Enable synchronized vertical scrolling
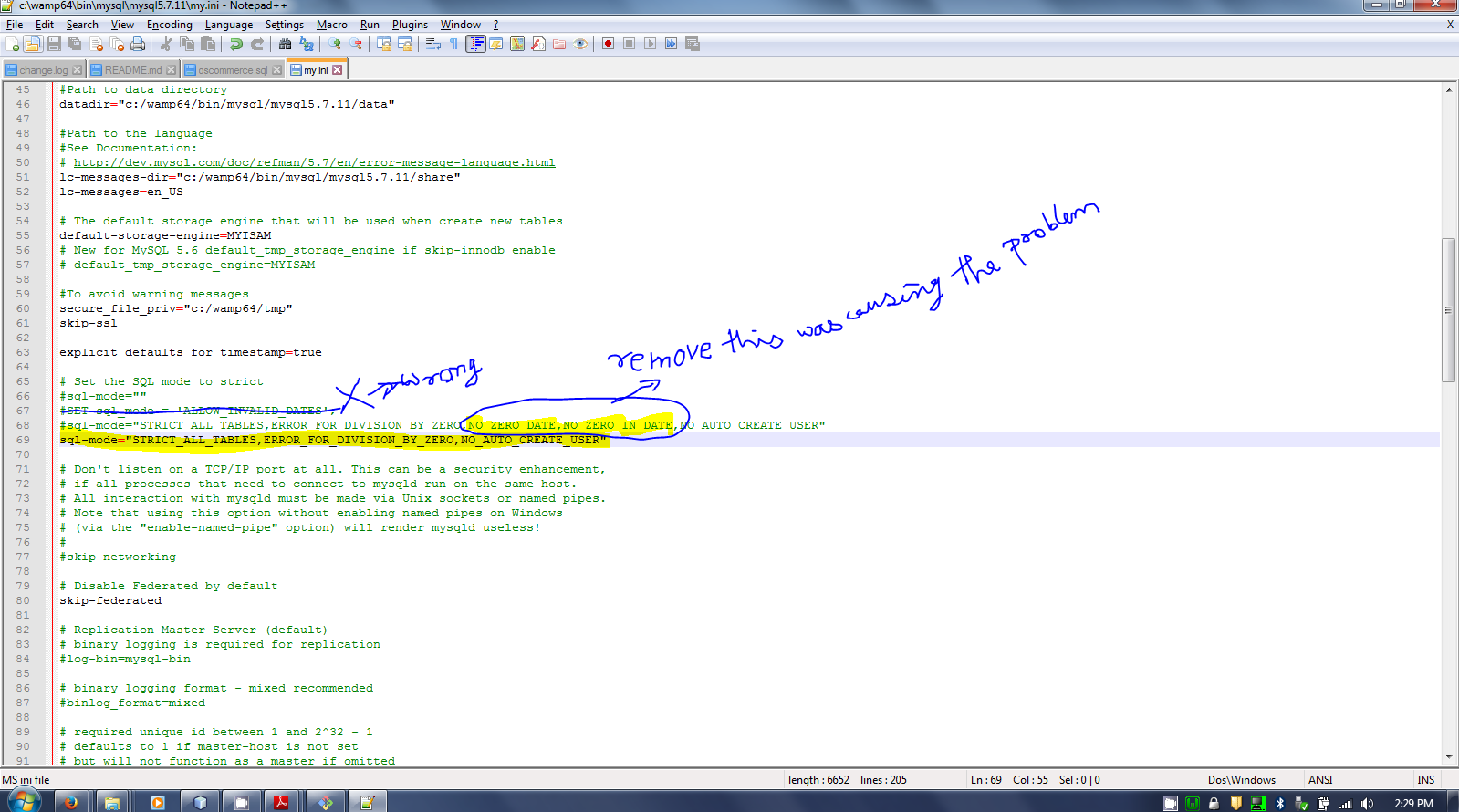 click(x=384, y=44)
